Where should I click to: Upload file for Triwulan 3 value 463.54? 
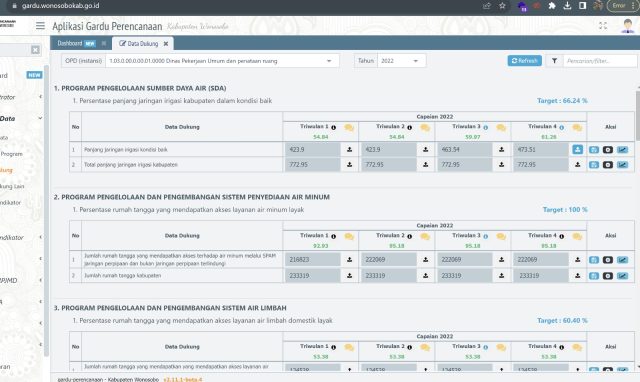(502, 150)
